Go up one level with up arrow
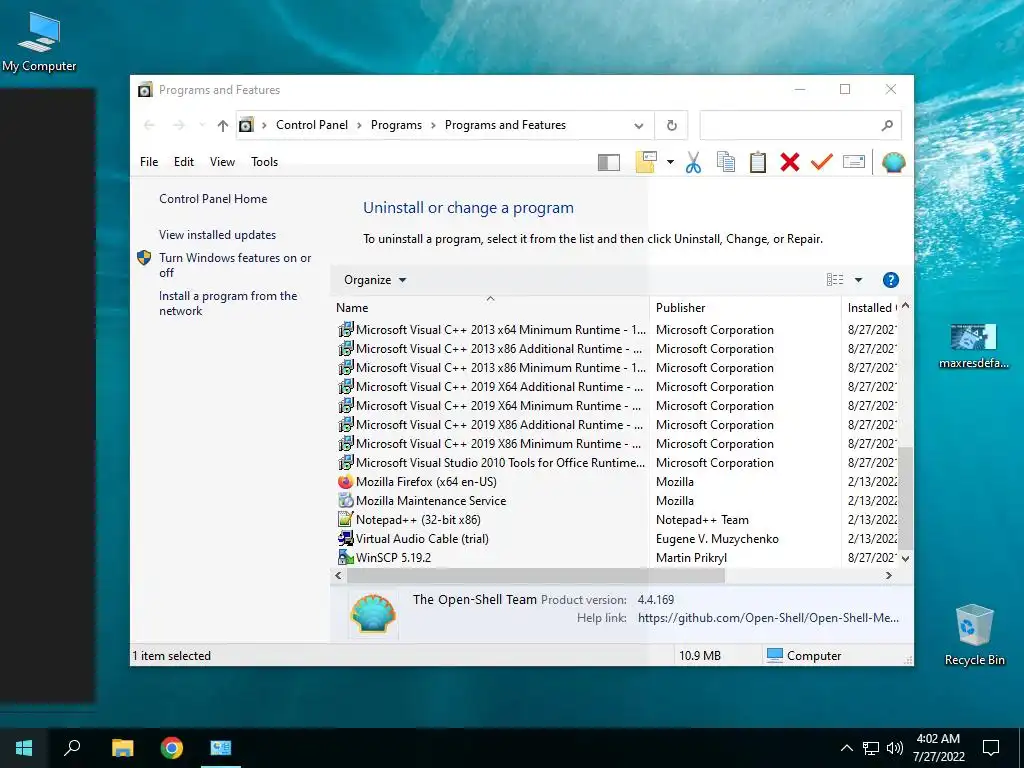The height and width of the screenshot is (768, 1024). pyautogui.click(x=223, y=125)
